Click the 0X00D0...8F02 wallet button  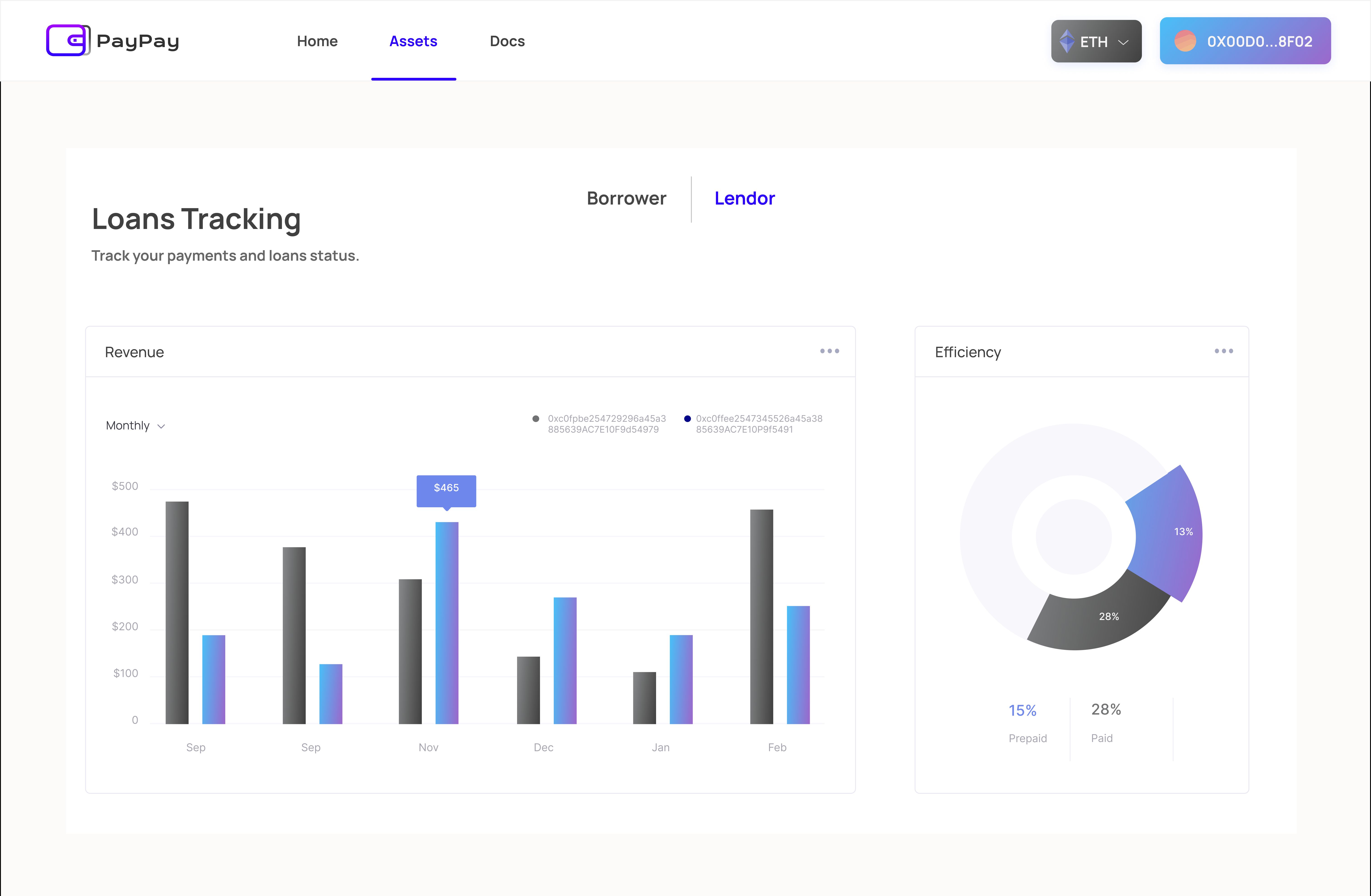tap(1245, 41)
